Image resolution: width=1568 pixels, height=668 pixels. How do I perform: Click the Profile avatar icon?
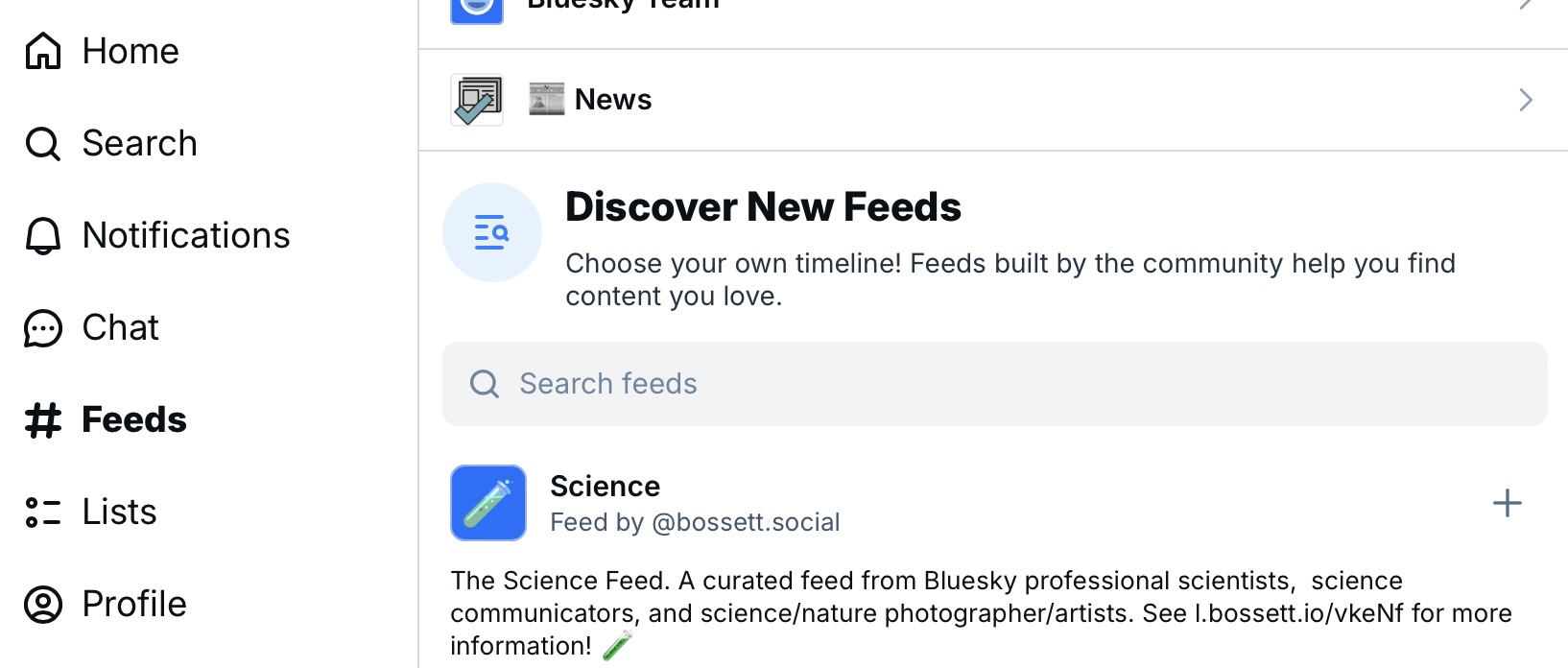(x=43, y=604)
